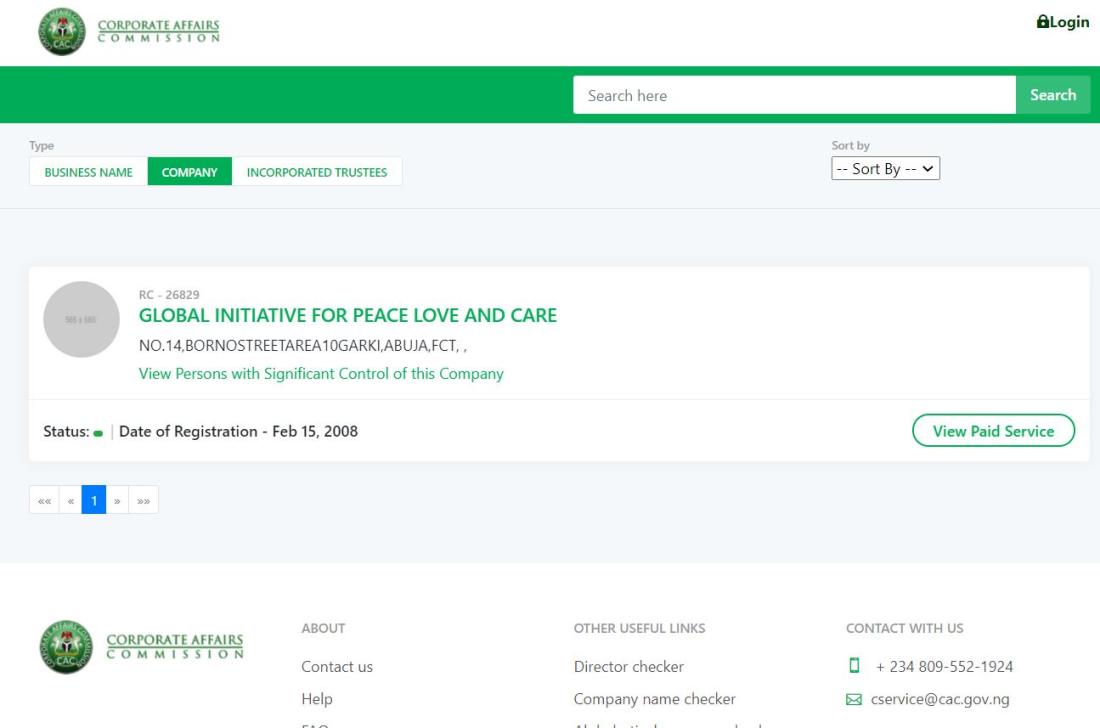Click the View Paid Service button
This screenshot has width=1100, height=728.
[x=993, y=431]
